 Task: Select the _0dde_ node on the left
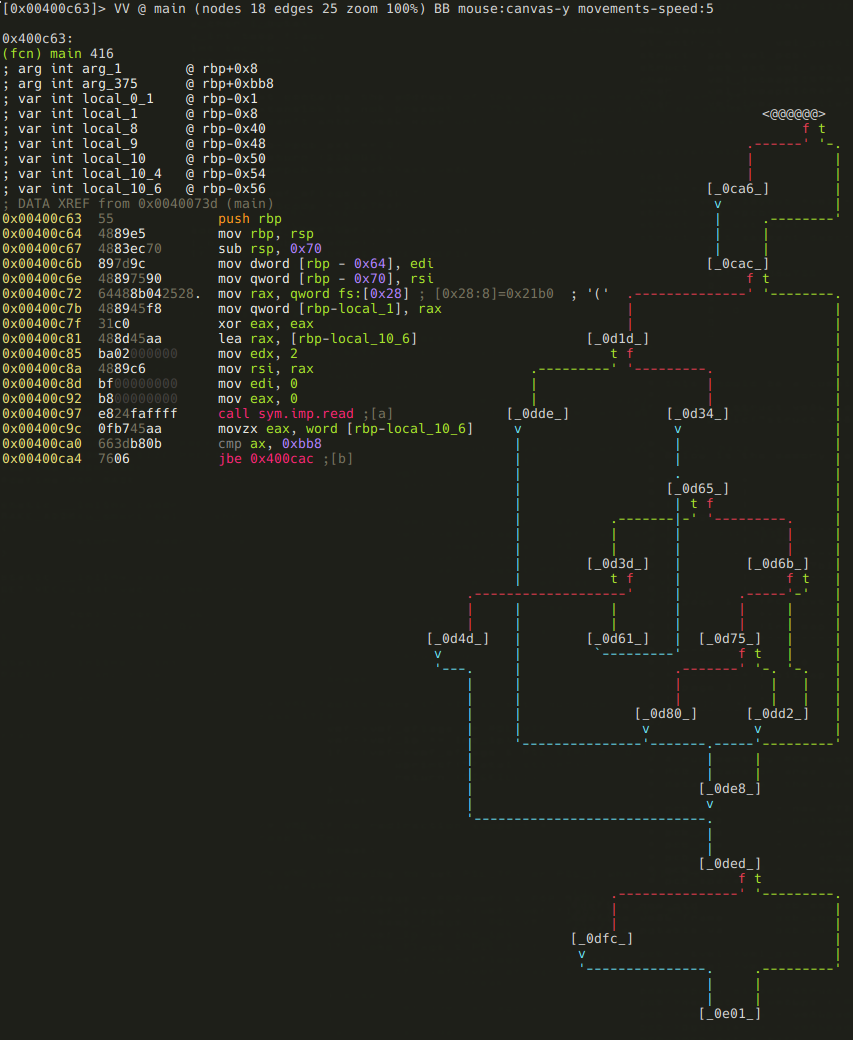538,413
